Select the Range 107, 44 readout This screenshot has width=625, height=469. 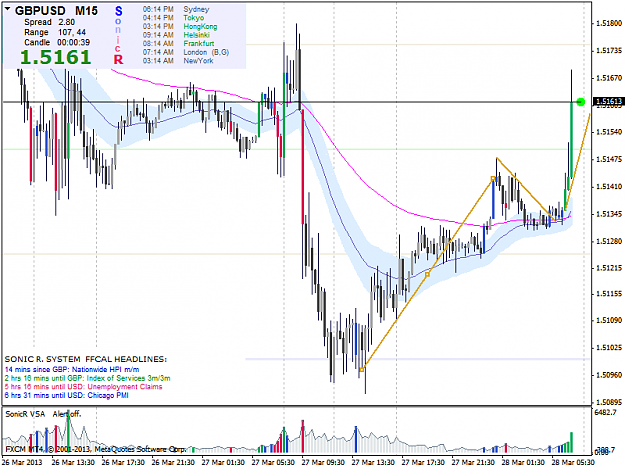(55, 32)
